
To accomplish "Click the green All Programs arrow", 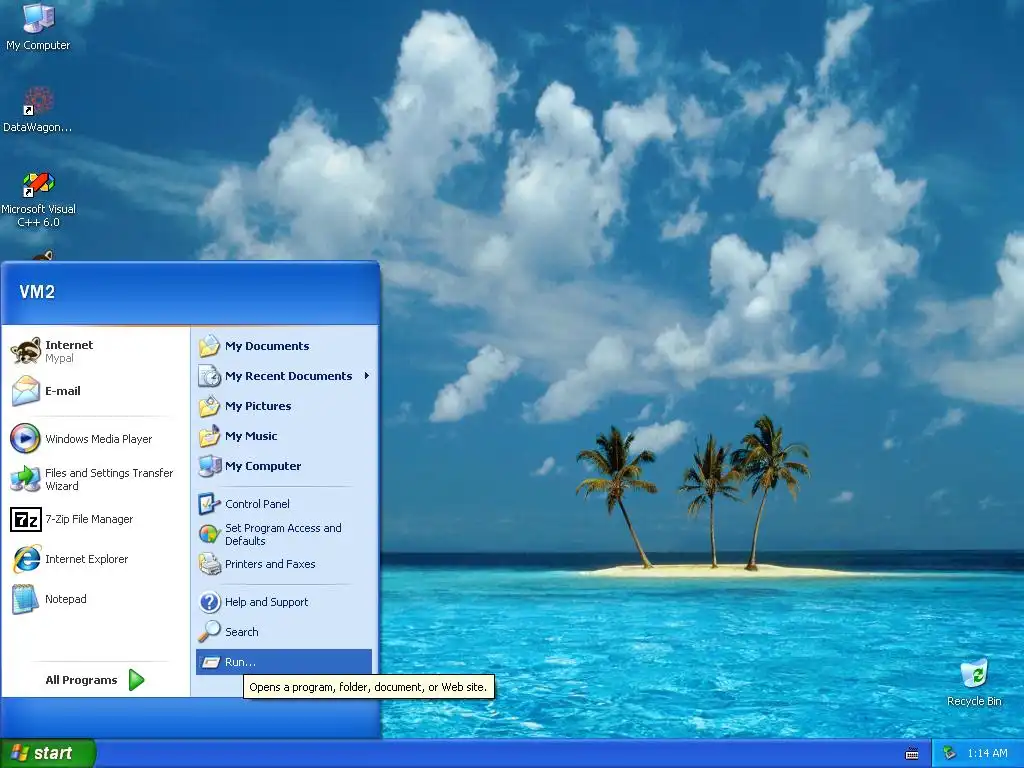I will [x=136, y=680].
